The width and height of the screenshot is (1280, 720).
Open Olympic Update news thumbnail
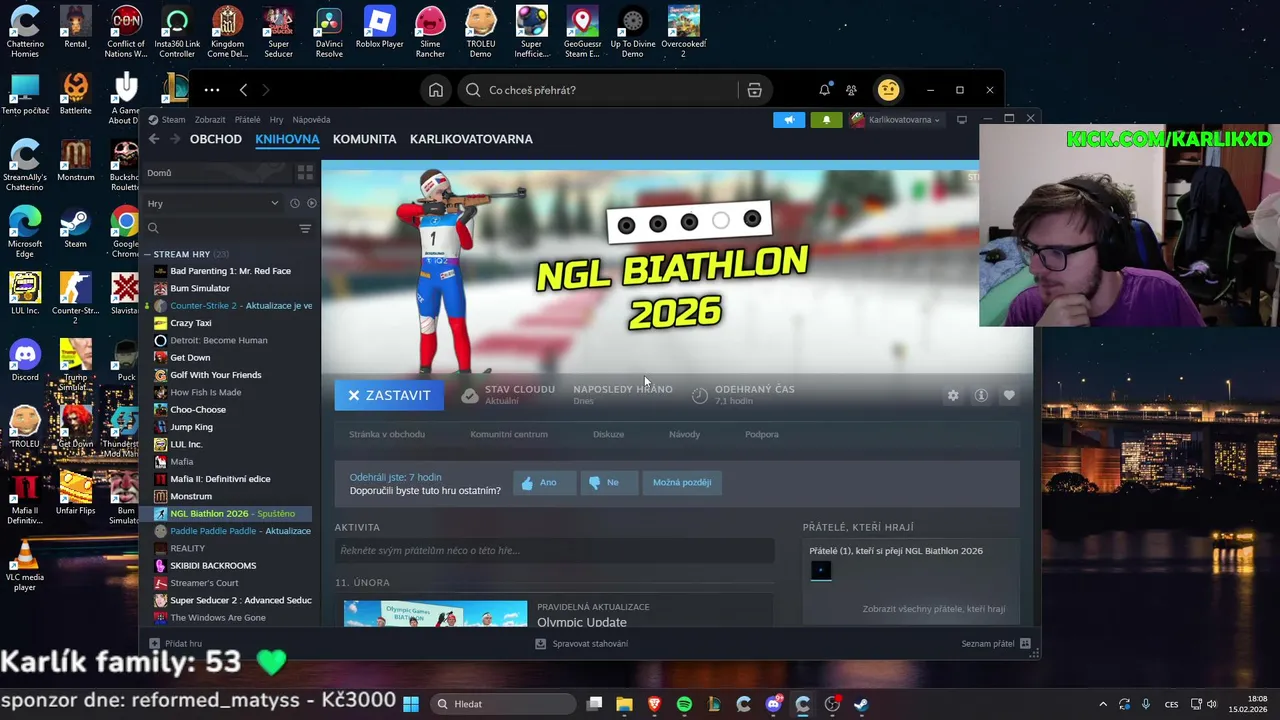(x=435, y=613)
